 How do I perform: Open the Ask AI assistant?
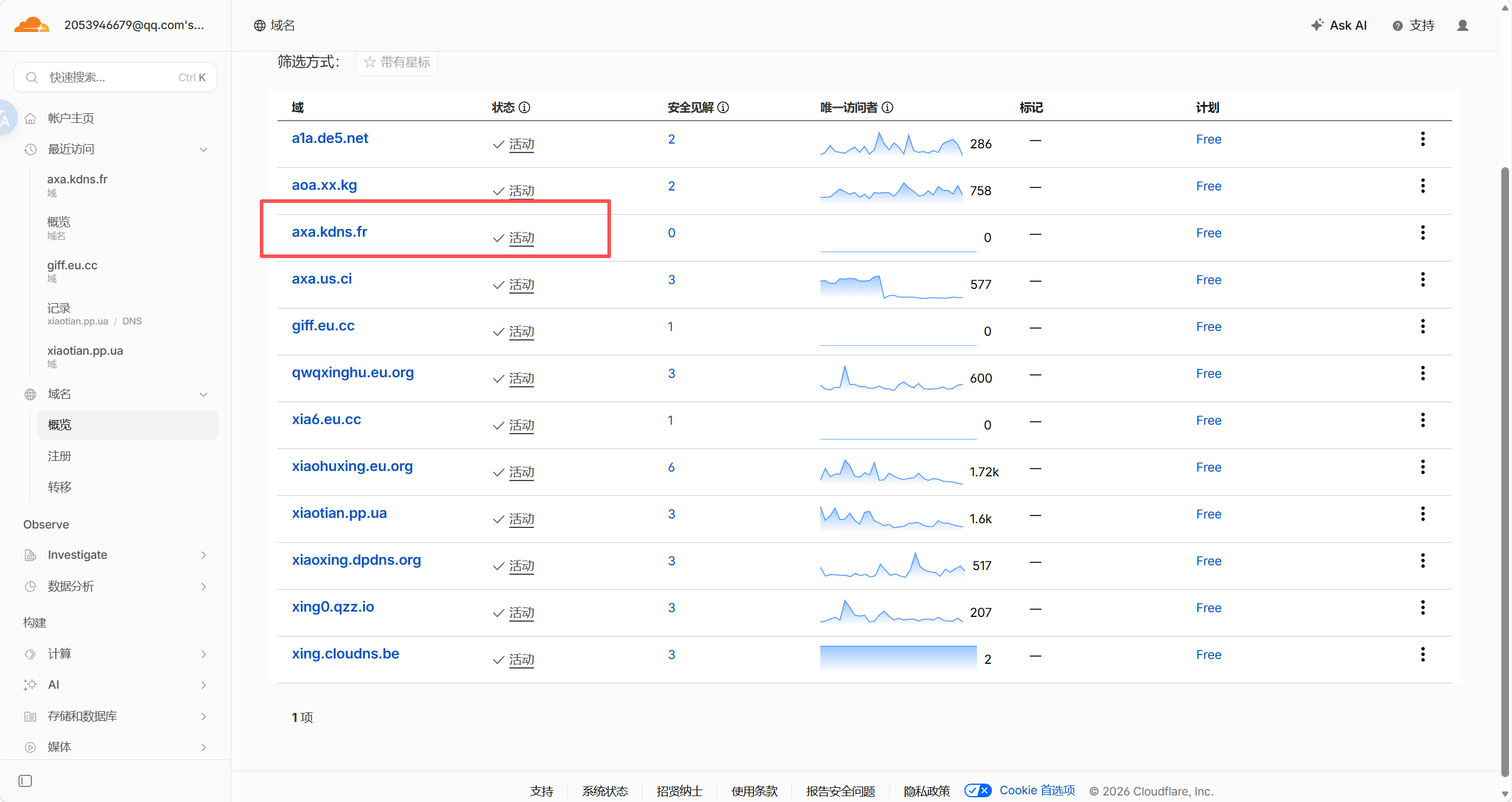click(x=1338, y=26)
